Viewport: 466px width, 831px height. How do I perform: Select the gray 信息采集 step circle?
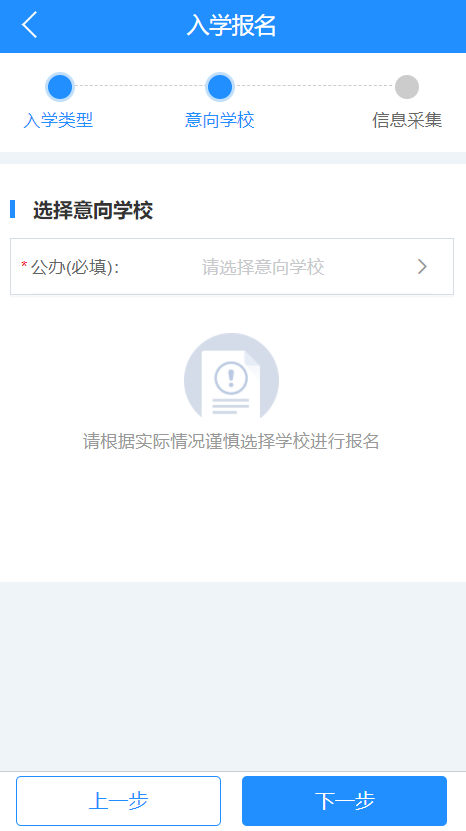[407, 87]
